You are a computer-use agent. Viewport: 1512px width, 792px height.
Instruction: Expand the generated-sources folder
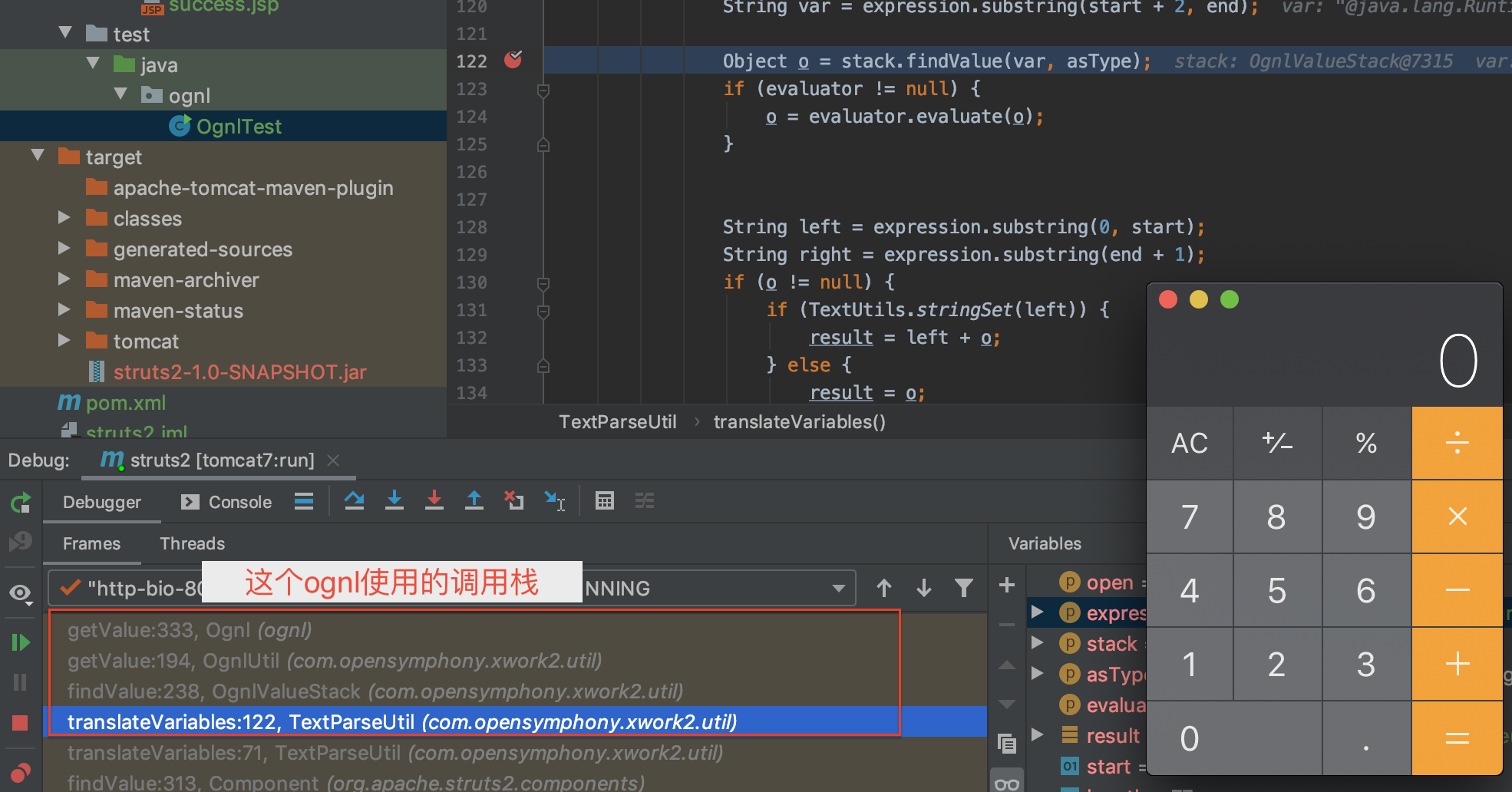click(x=64, y=249)
